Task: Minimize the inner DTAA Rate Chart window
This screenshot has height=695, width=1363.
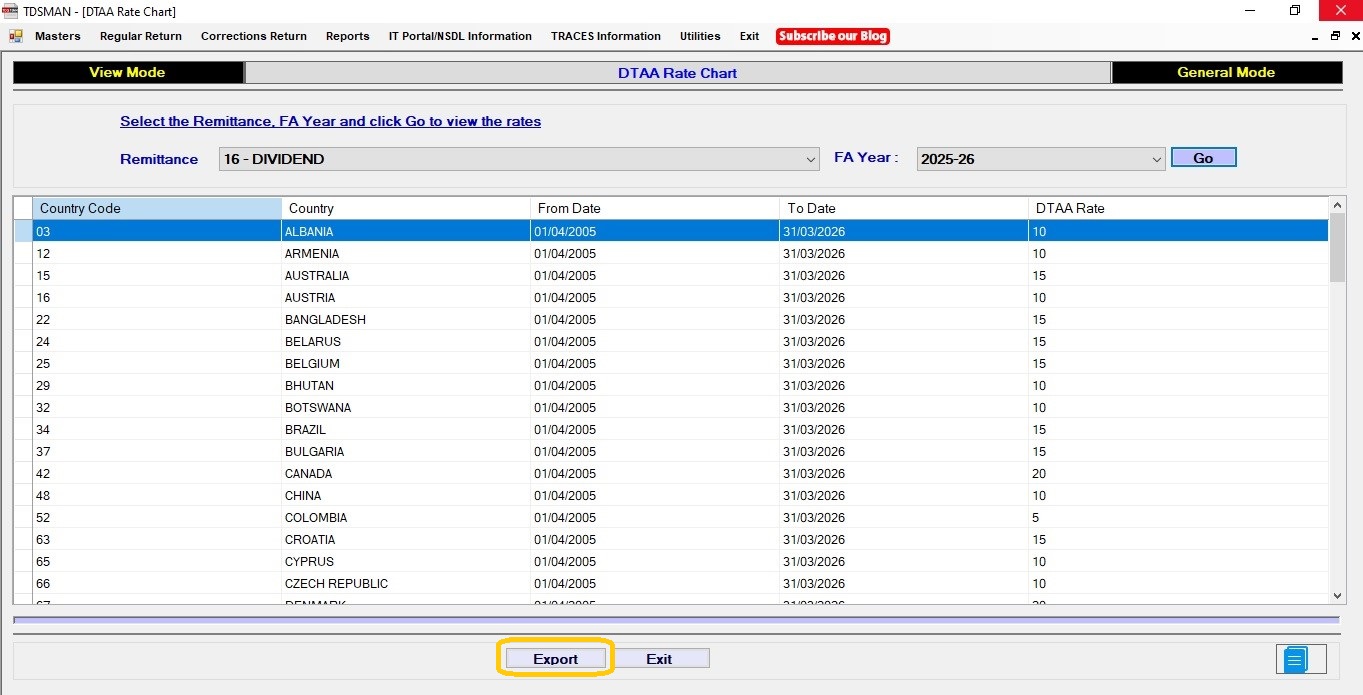Action: [x=1315, y=36]
